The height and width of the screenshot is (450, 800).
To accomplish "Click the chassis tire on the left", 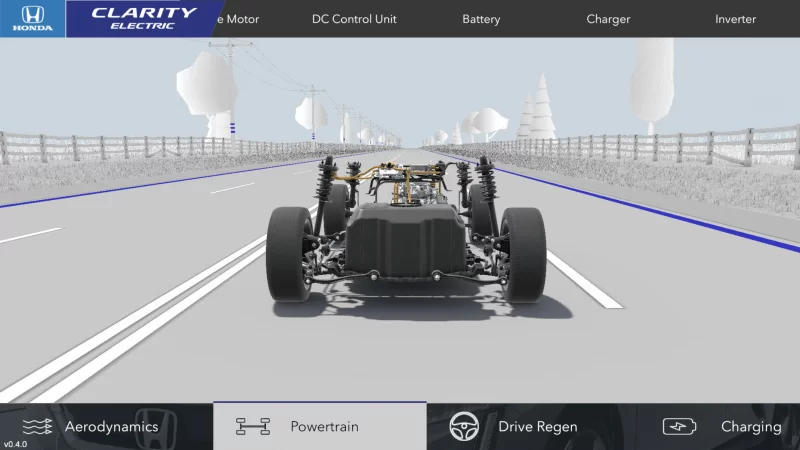I will tap(291, 253).
